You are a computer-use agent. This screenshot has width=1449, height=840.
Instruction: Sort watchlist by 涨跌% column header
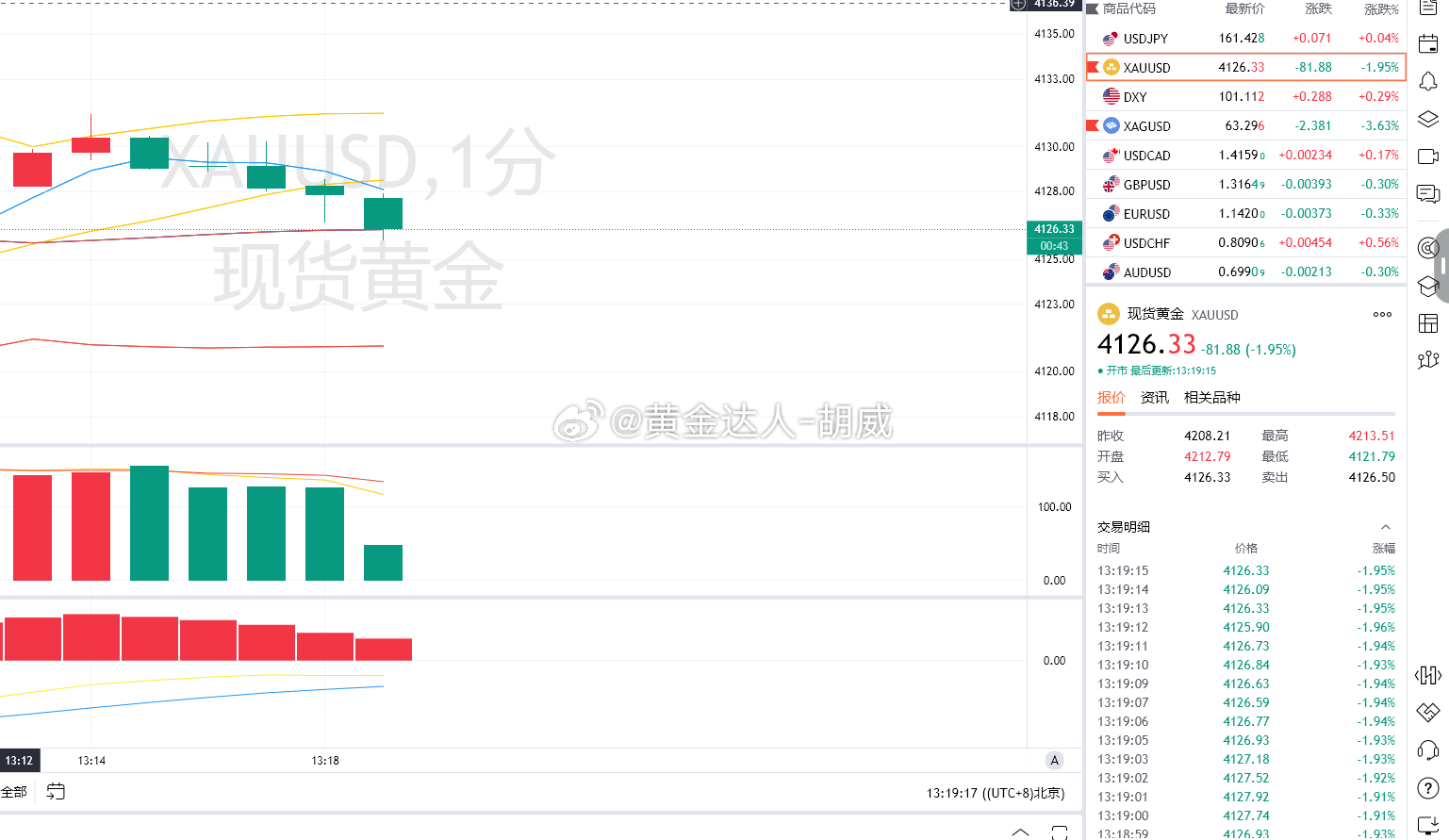[1381, 8]
